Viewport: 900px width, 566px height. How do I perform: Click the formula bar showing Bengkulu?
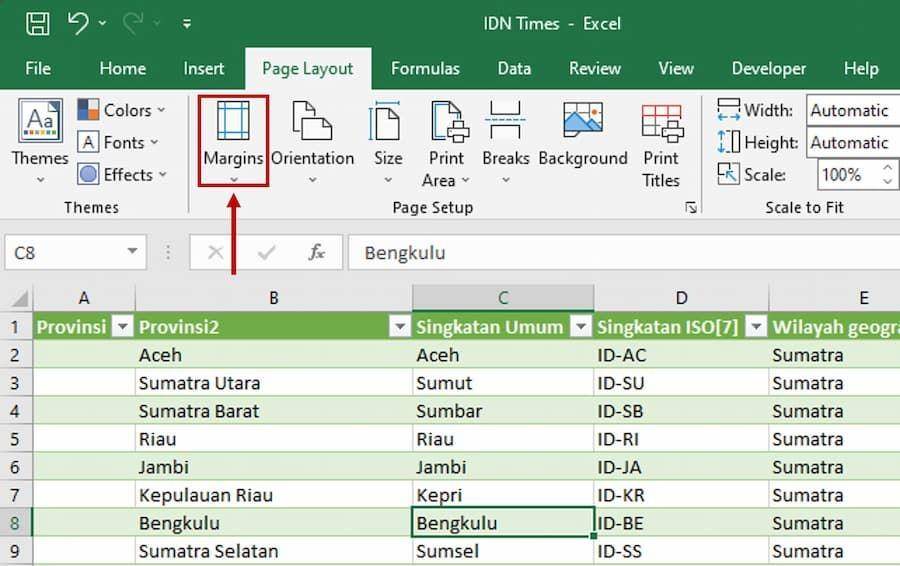coord(624,252)
